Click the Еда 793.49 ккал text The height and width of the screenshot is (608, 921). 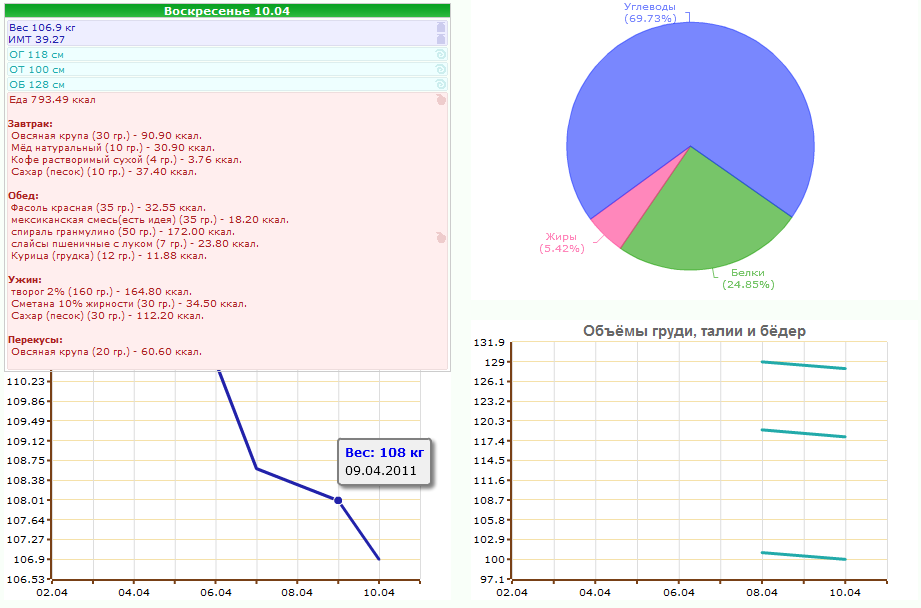[52, 100]
